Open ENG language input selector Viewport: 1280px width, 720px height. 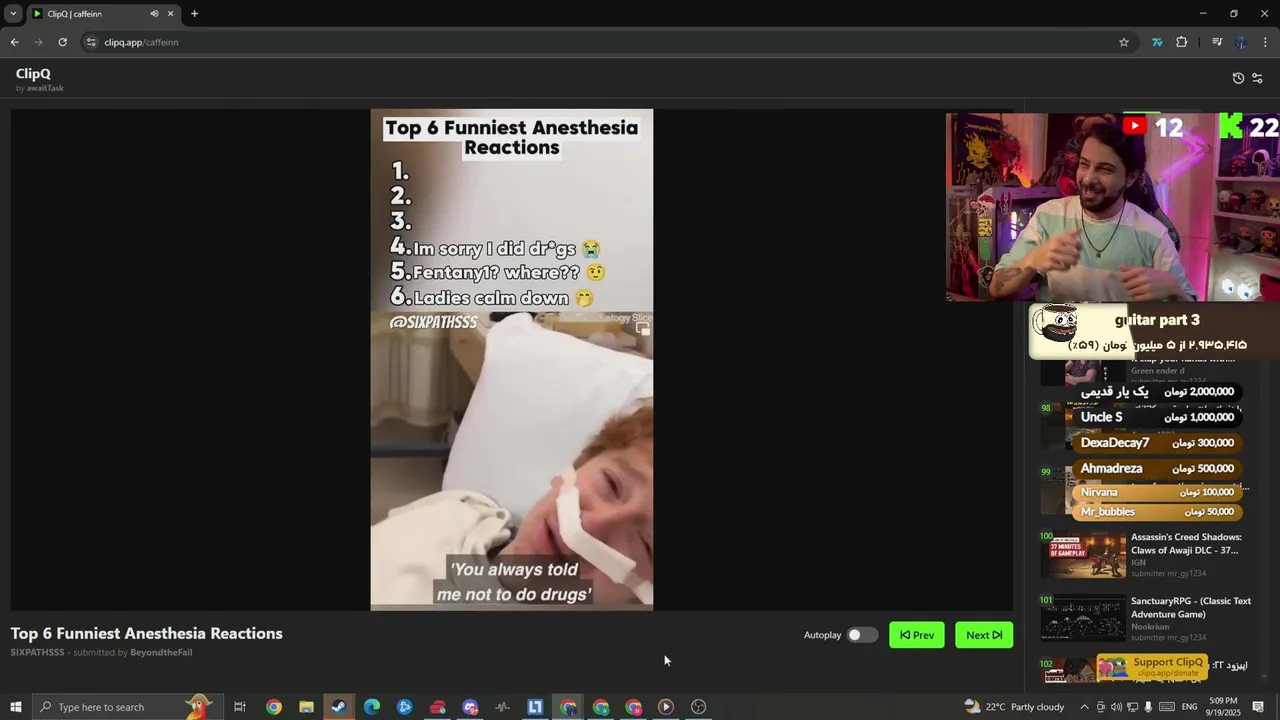tap(1189, 707)
